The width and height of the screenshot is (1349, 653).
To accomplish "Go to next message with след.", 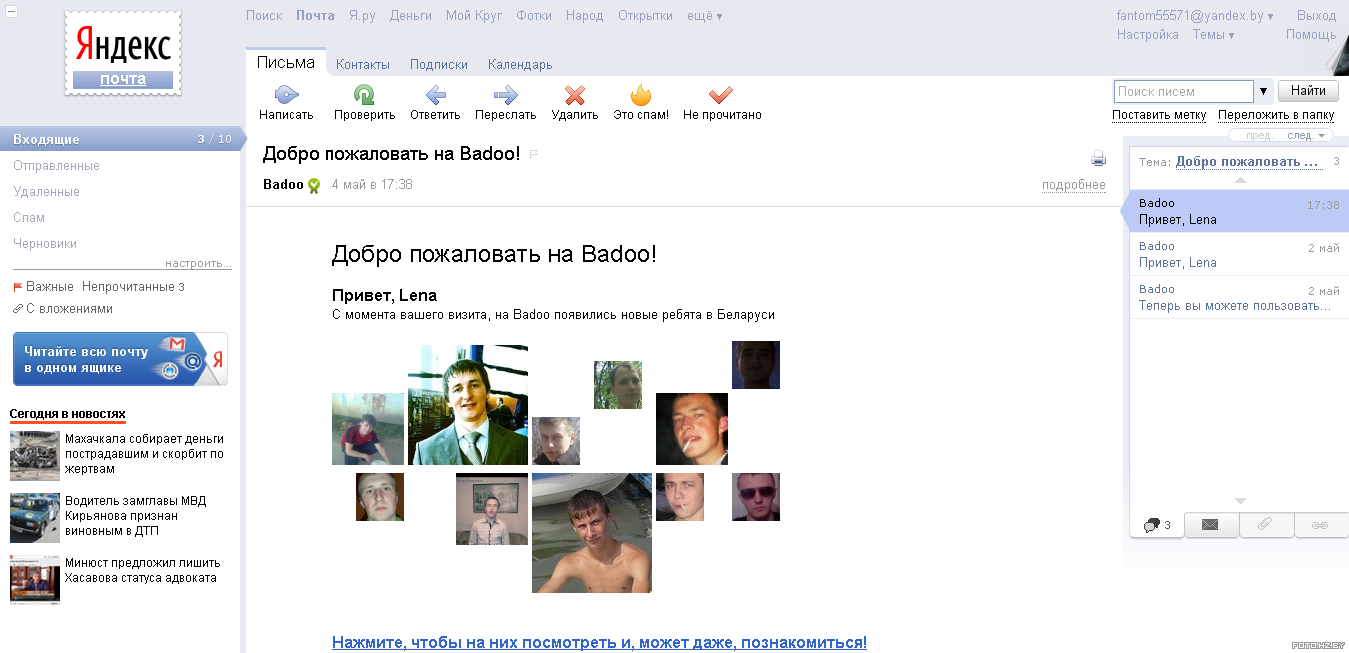I will [1304, 136].
